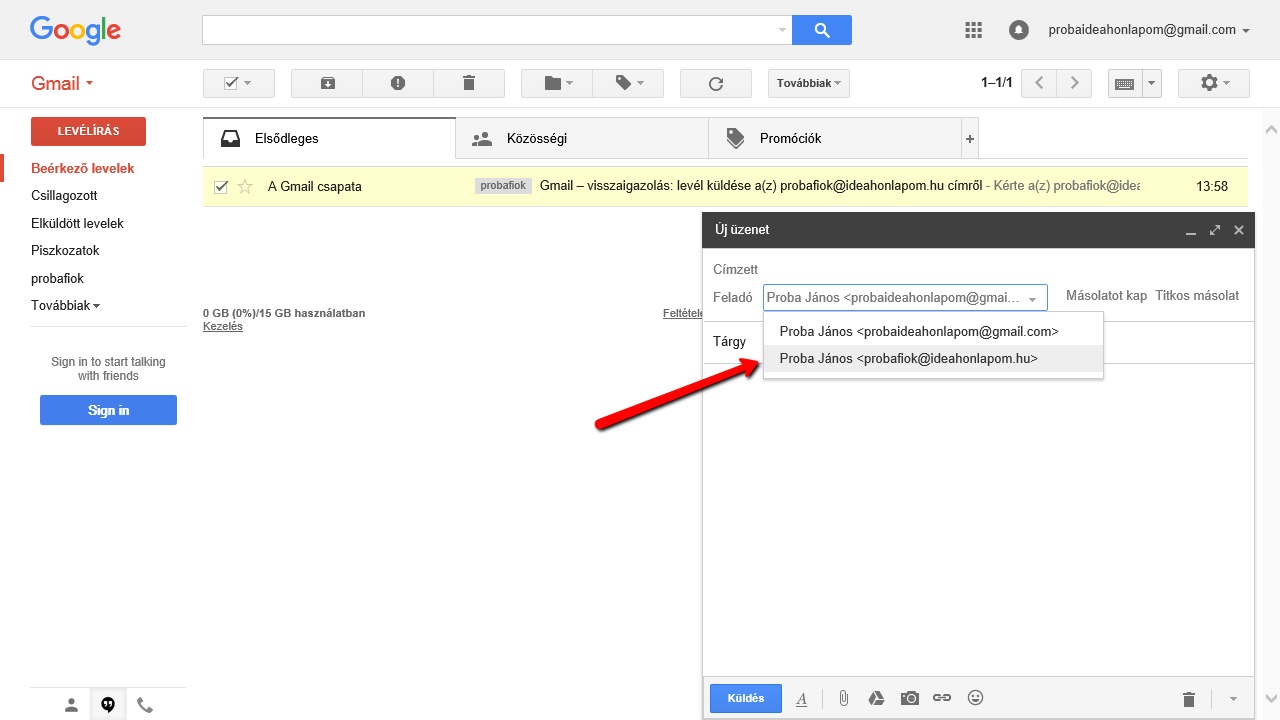Pop out compose window to full screen

(1214, 230)
